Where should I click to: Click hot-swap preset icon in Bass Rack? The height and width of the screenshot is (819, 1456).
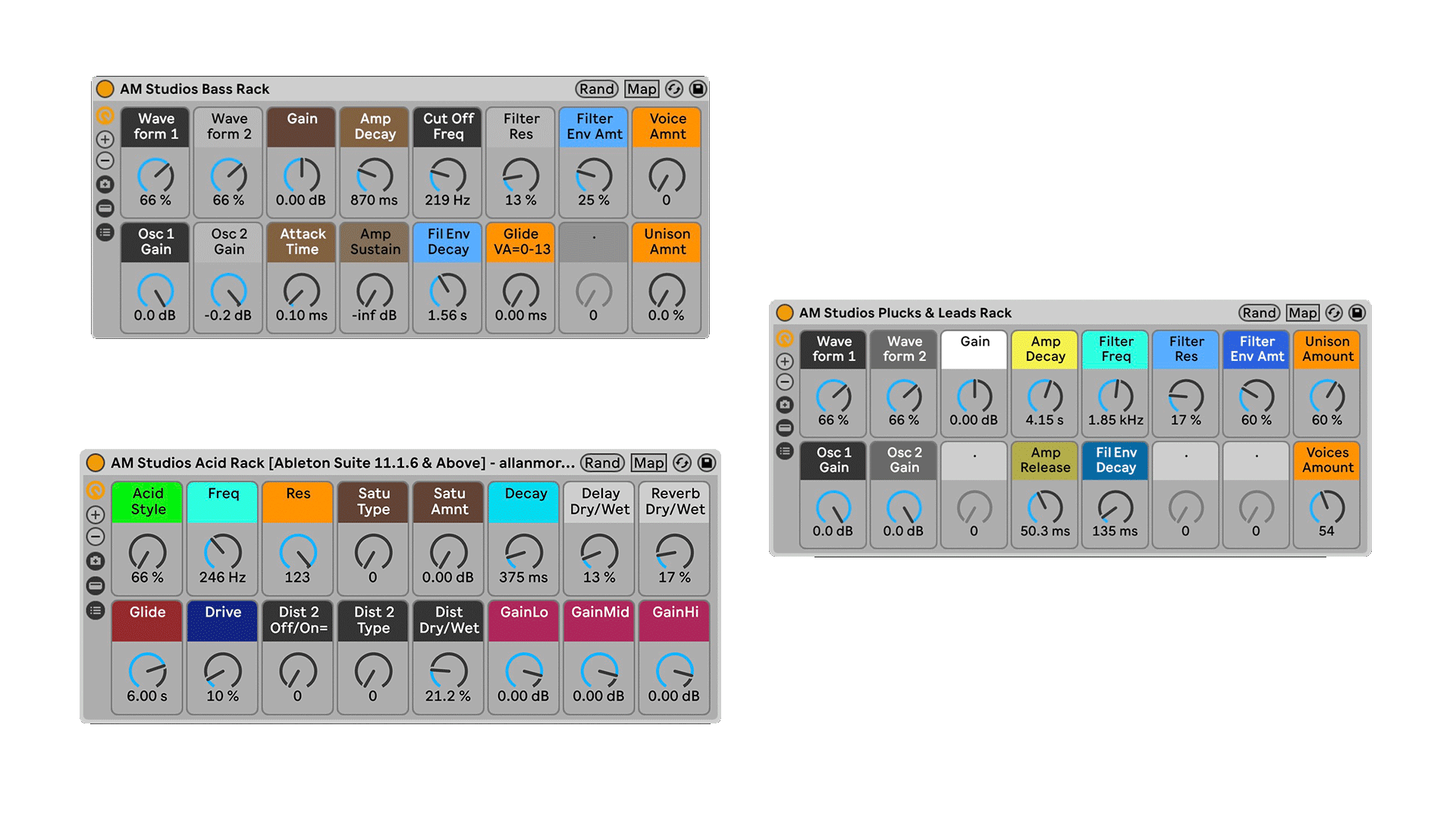[674, 89]
